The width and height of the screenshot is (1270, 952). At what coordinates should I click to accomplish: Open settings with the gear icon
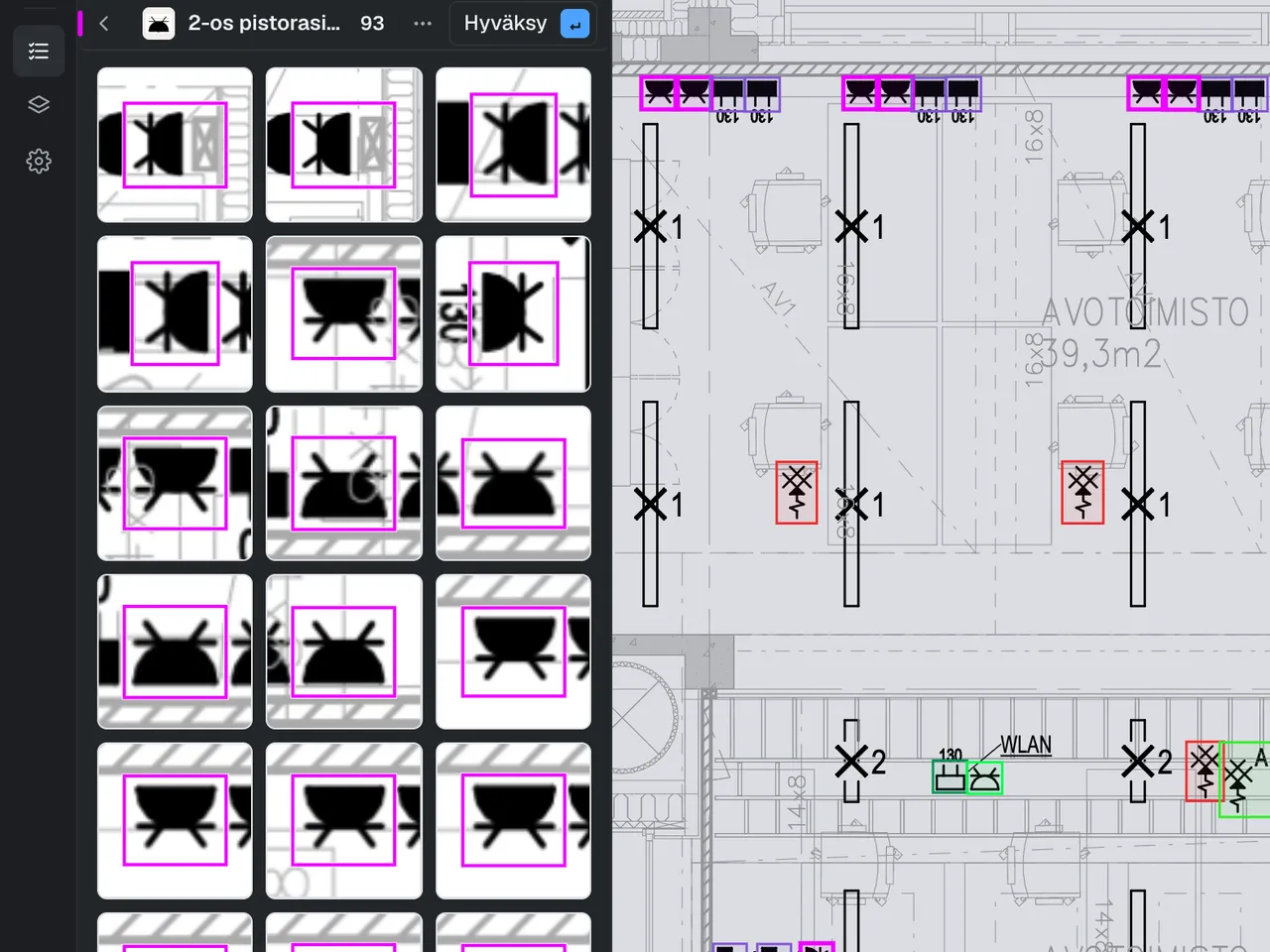click(x=39, y=161)
